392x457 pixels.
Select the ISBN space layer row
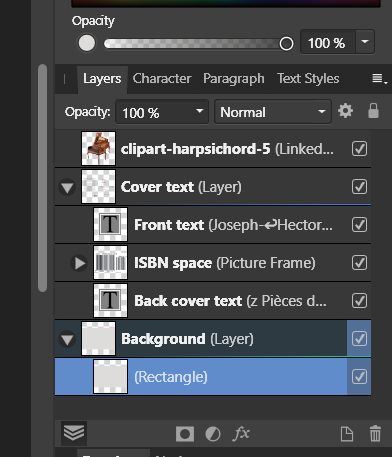point(213,263)
